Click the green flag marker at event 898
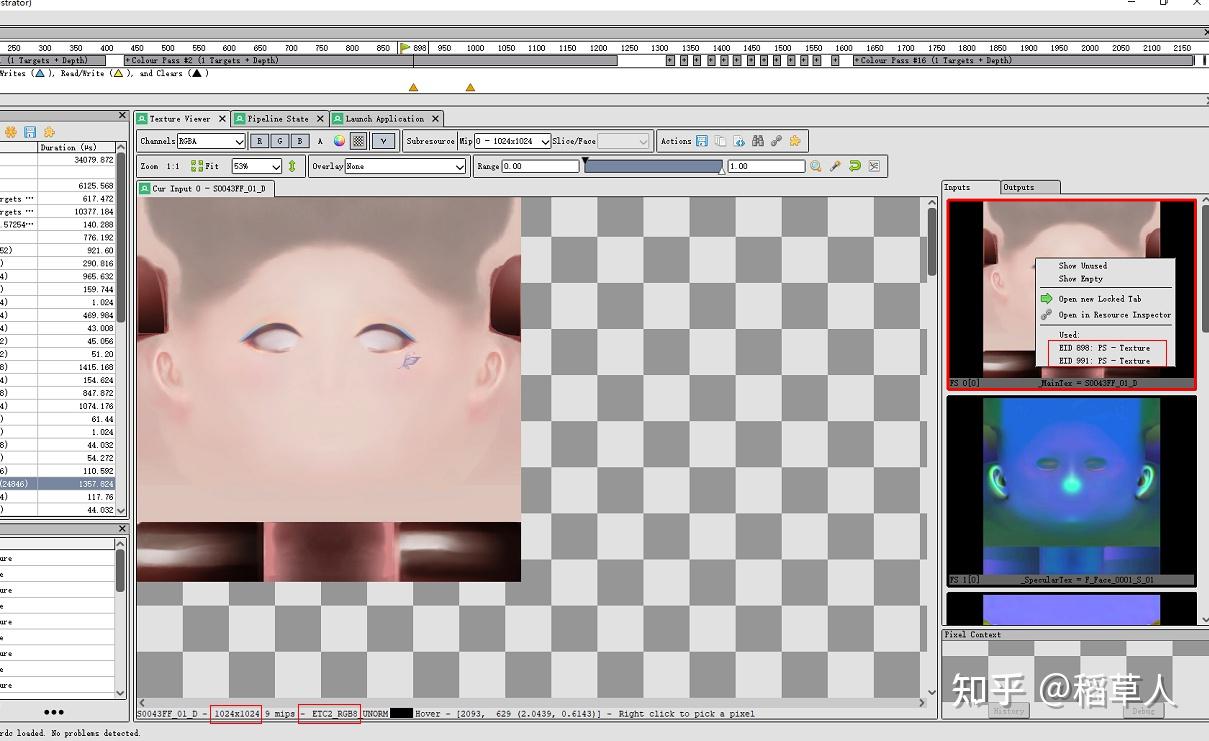The width and height of the screenshot is (1209, 741). pos(405,47)
